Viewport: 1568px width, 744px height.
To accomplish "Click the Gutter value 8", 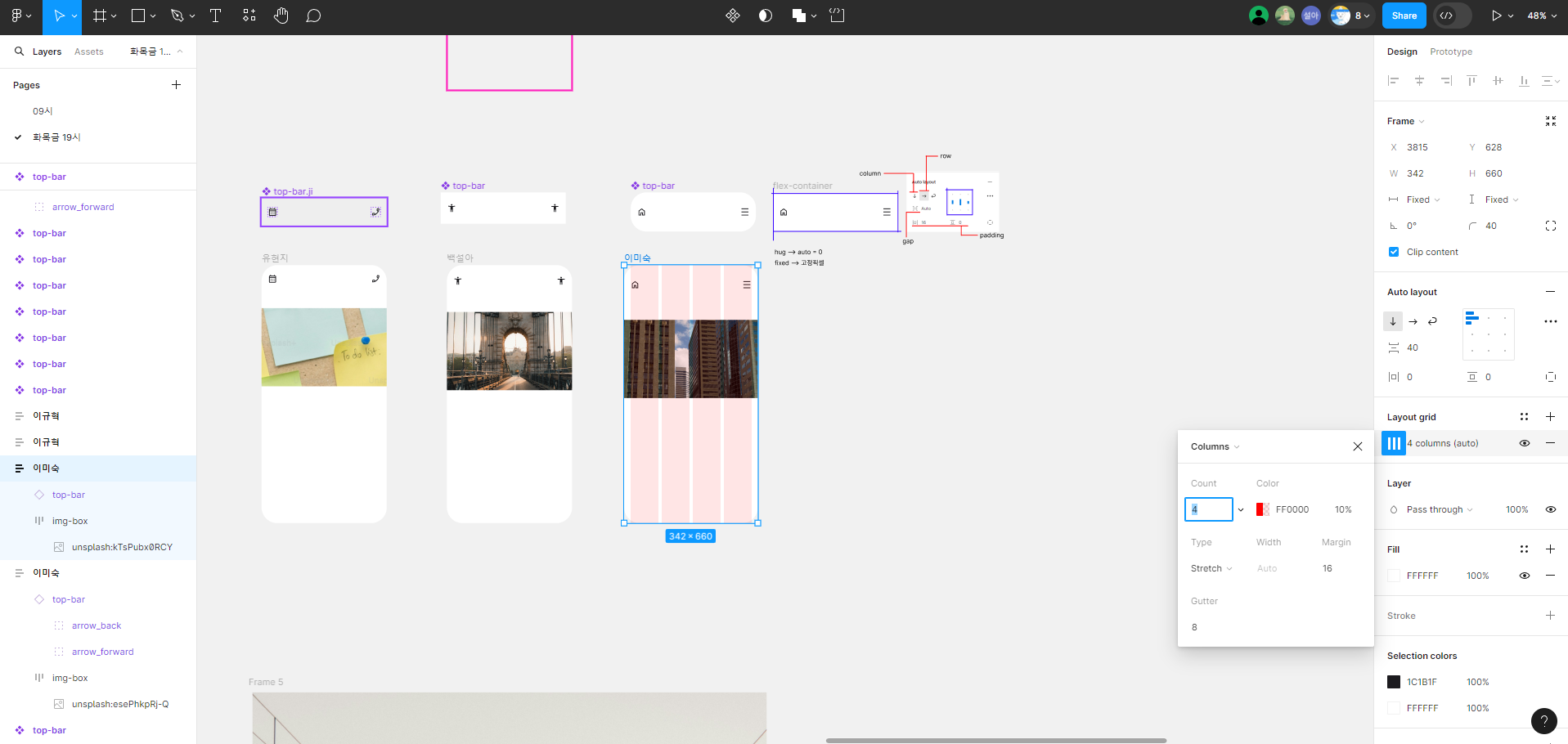I will [1194, 627].
